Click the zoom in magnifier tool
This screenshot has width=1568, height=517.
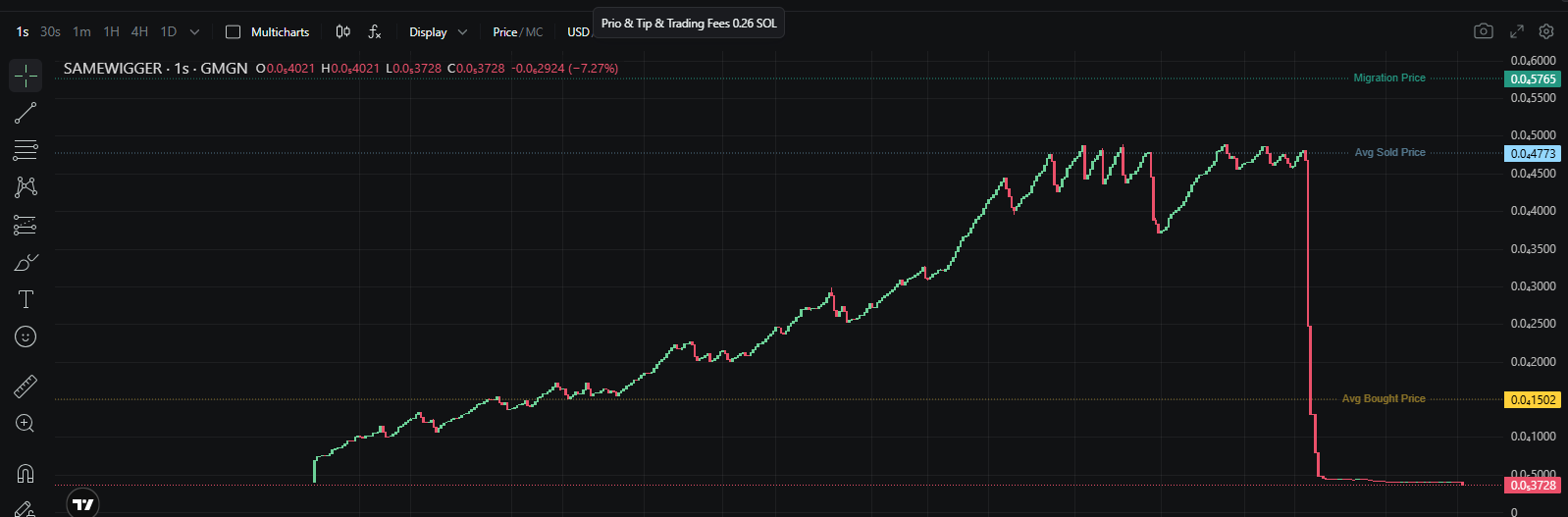tap(26, 424)
